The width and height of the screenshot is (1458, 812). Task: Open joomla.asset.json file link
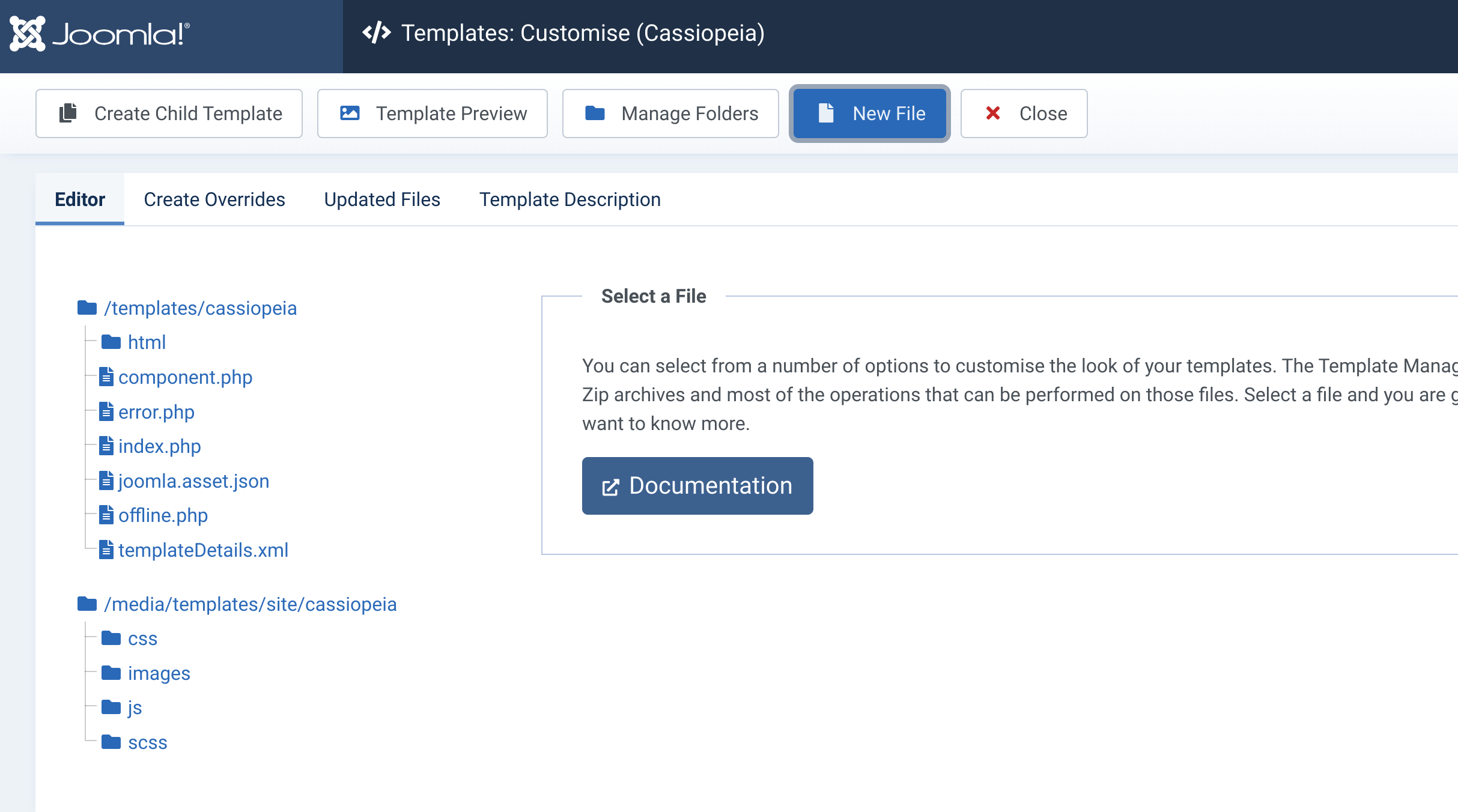click(194, 481)
